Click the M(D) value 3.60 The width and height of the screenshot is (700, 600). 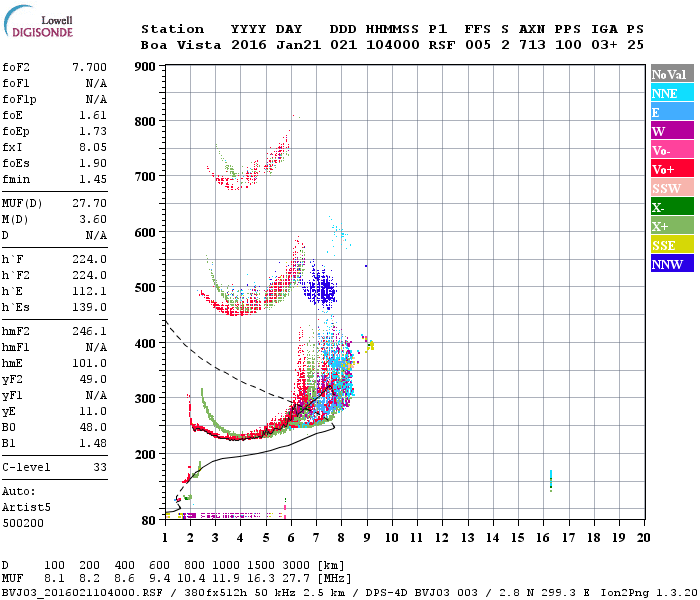click(x=93, y=219)
